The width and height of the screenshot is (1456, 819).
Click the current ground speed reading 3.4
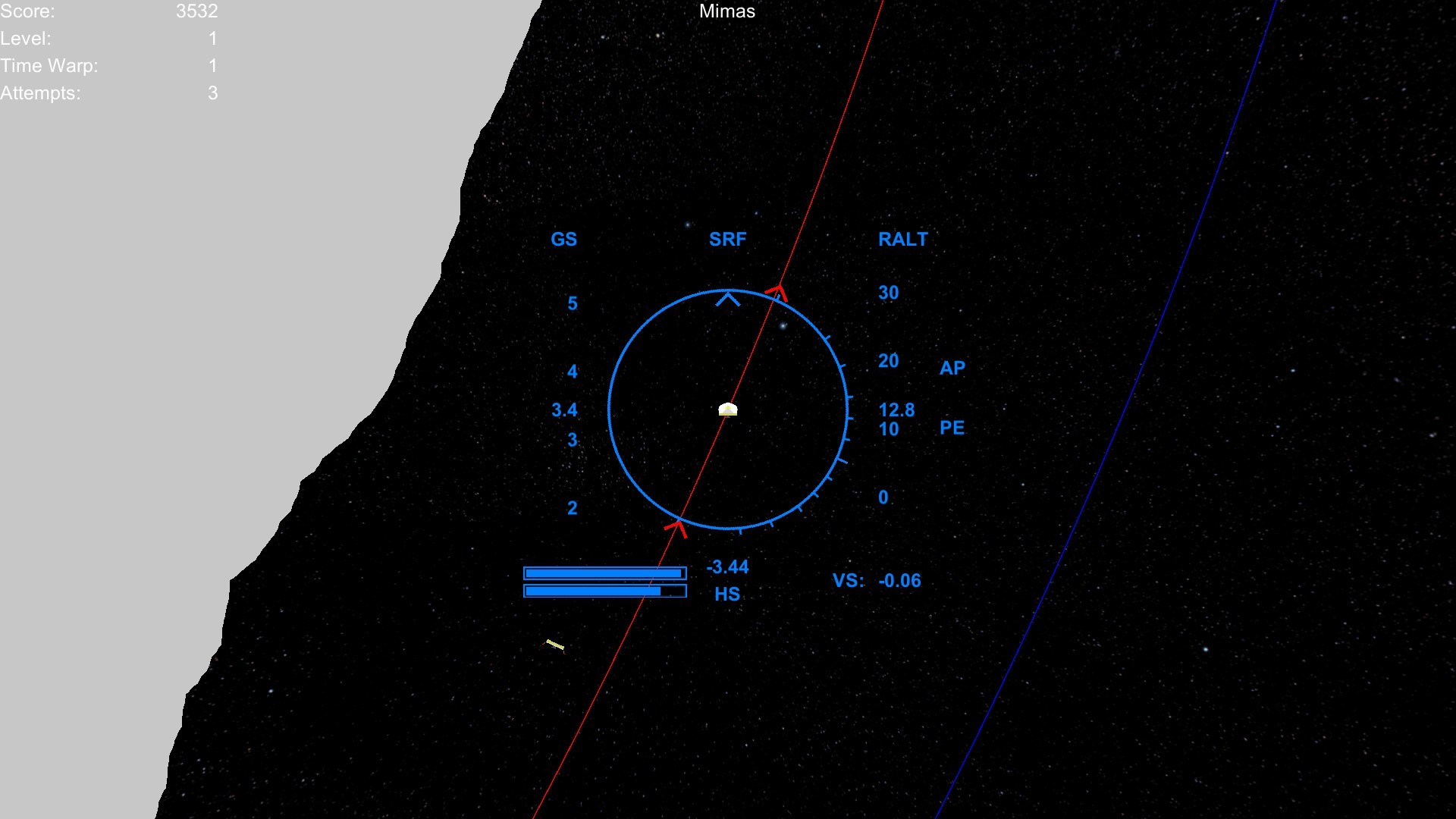564,410
